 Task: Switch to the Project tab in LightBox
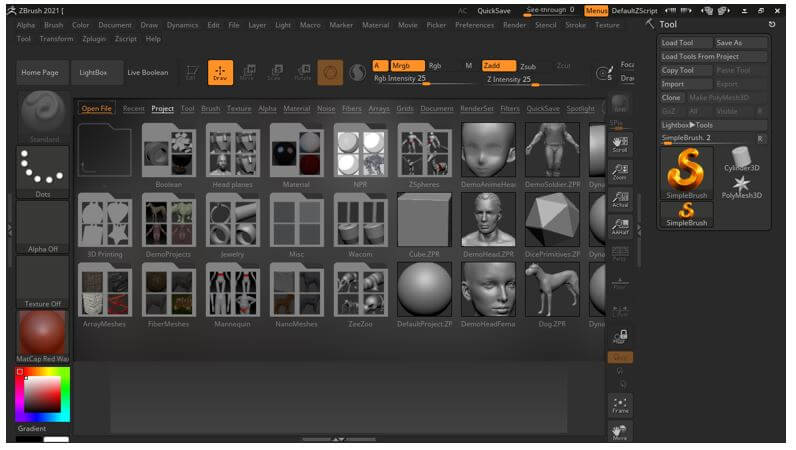point(162,109)
